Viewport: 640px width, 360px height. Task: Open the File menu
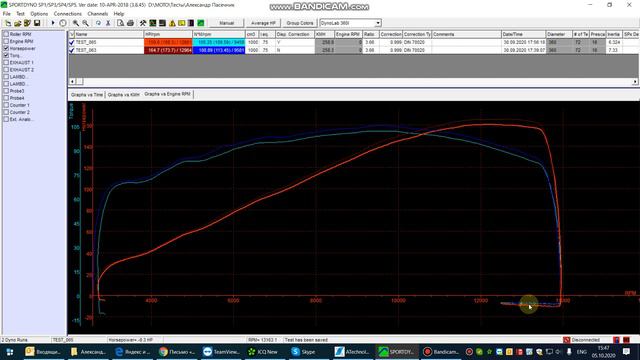(x=7, y=14)
